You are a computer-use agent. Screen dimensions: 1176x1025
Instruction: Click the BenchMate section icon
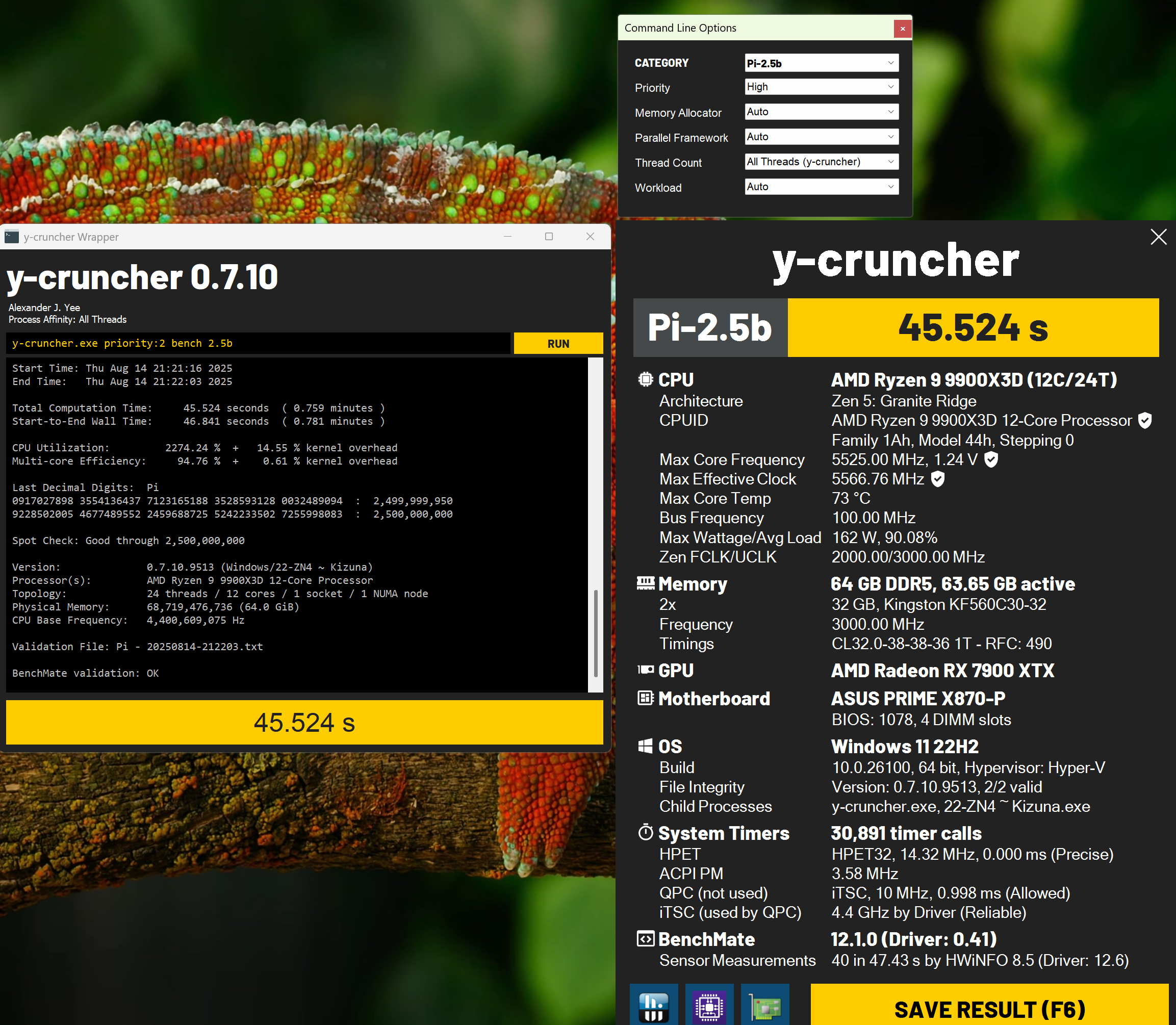(x=645, y=939)
